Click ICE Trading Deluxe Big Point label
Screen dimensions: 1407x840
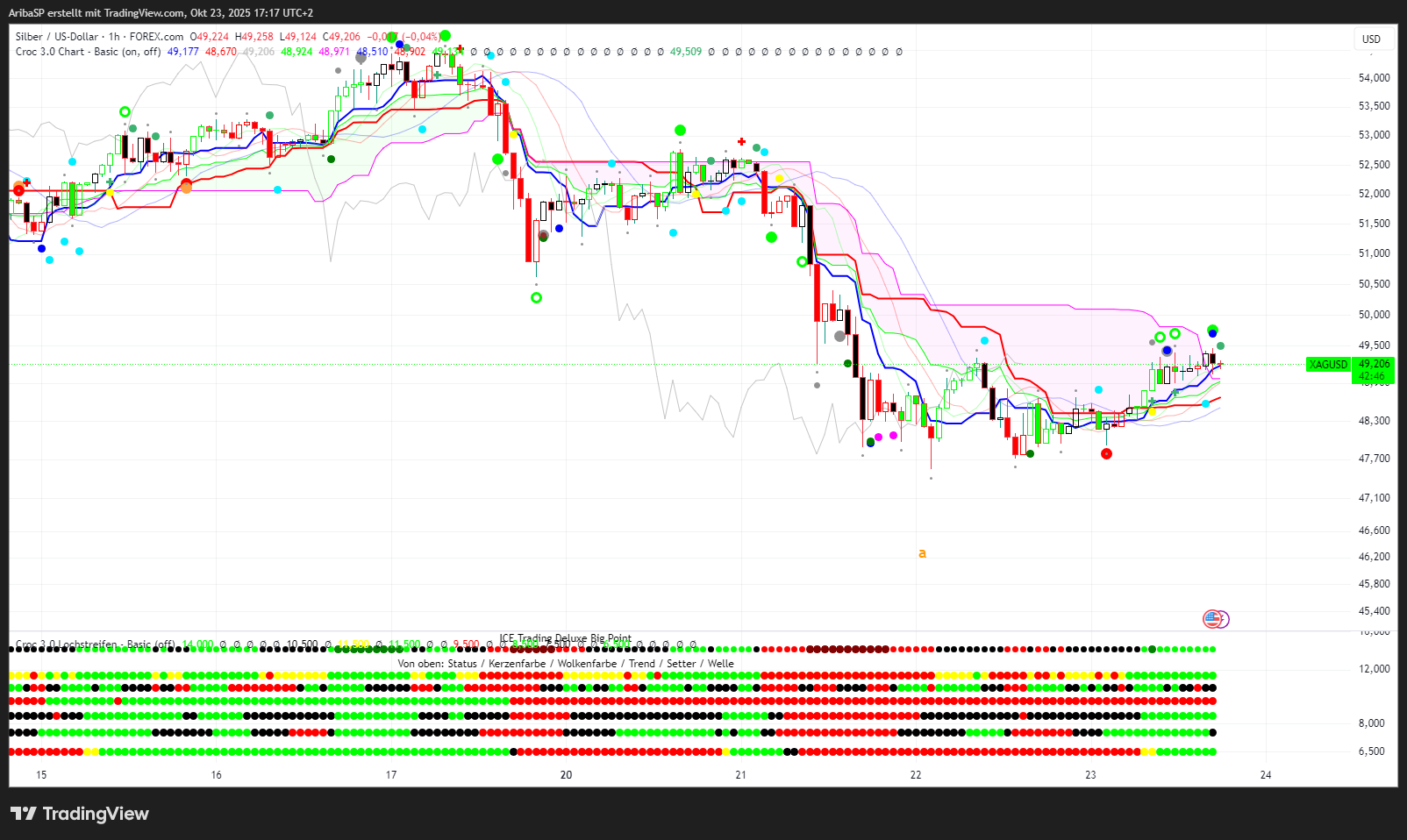pos(565,638)
